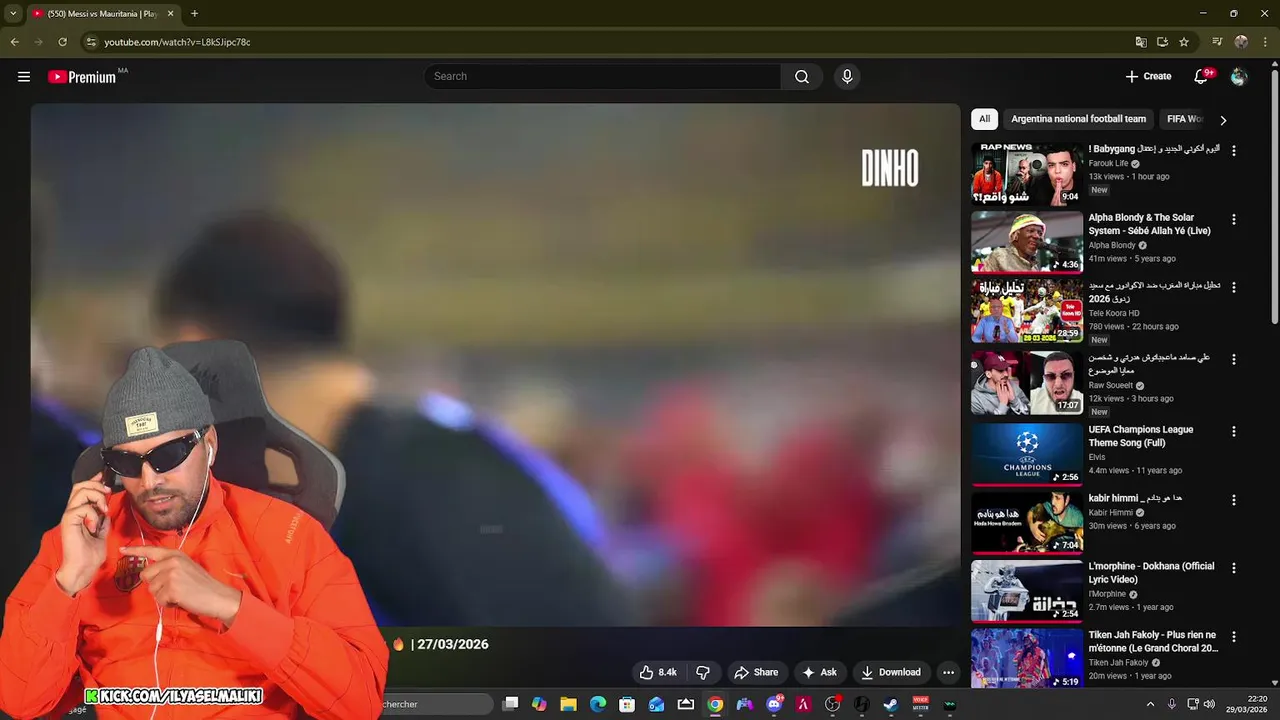The image size is (1280, 720).
Task: Open File Explorer in taskbar
Action: tap(568, 704)
